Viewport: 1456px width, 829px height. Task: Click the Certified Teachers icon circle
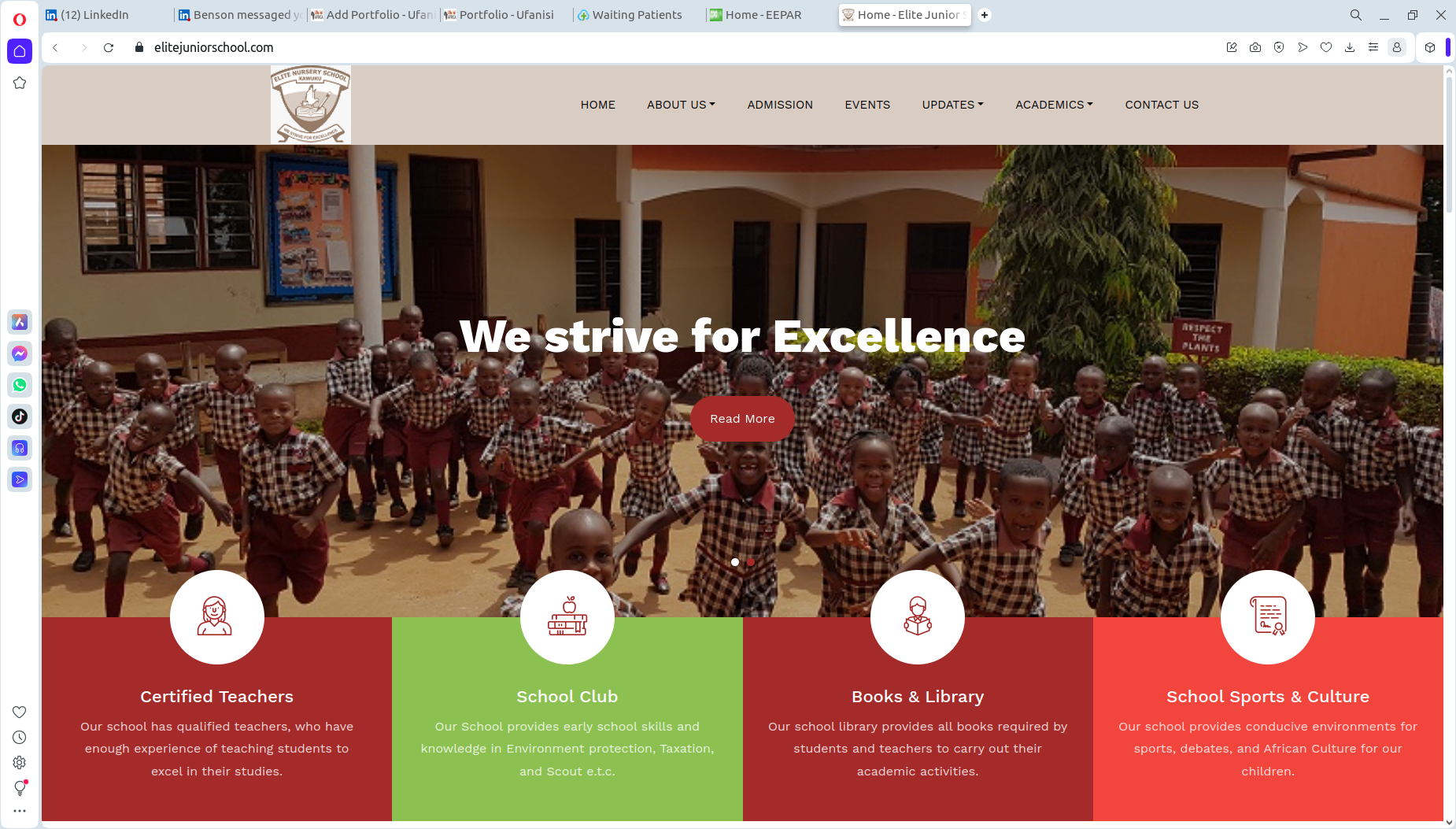click(x=216, y=617)
